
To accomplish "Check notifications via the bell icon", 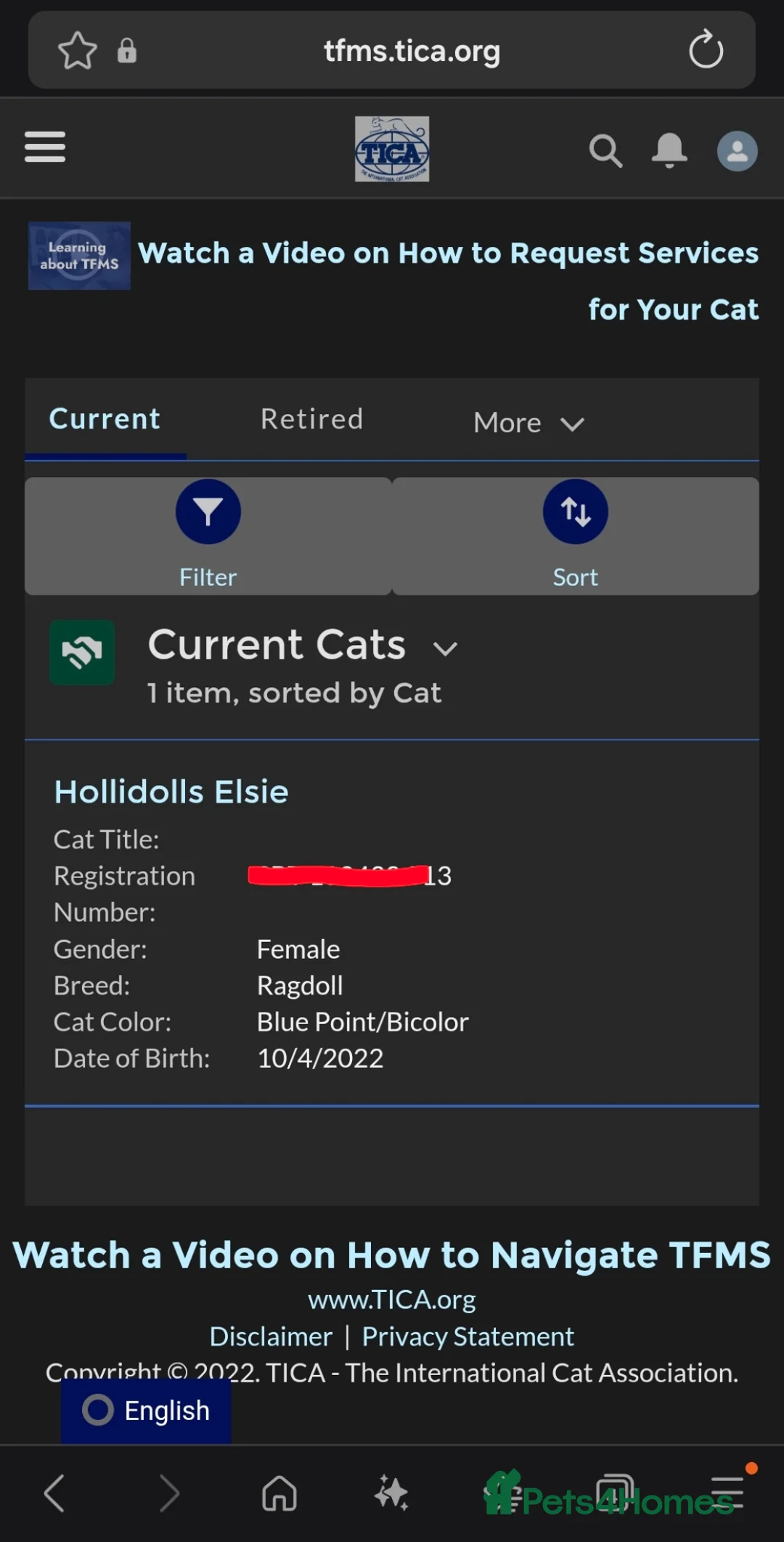I will pos(669,150).
